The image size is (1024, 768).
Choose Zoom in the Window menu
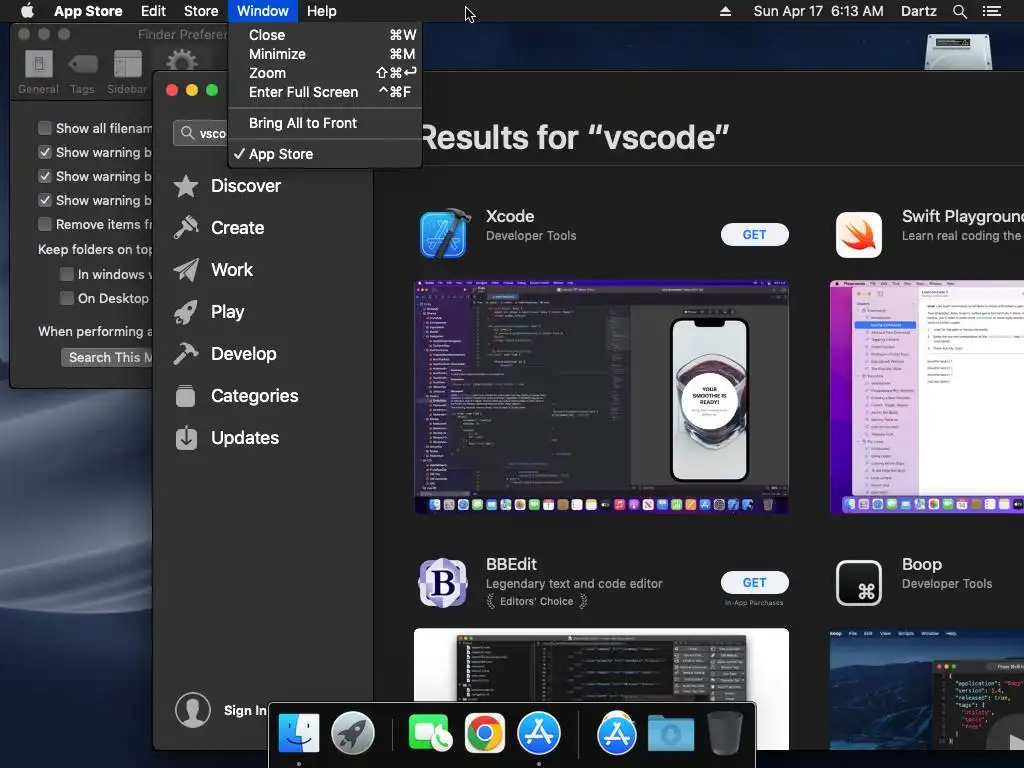(325, 73)
